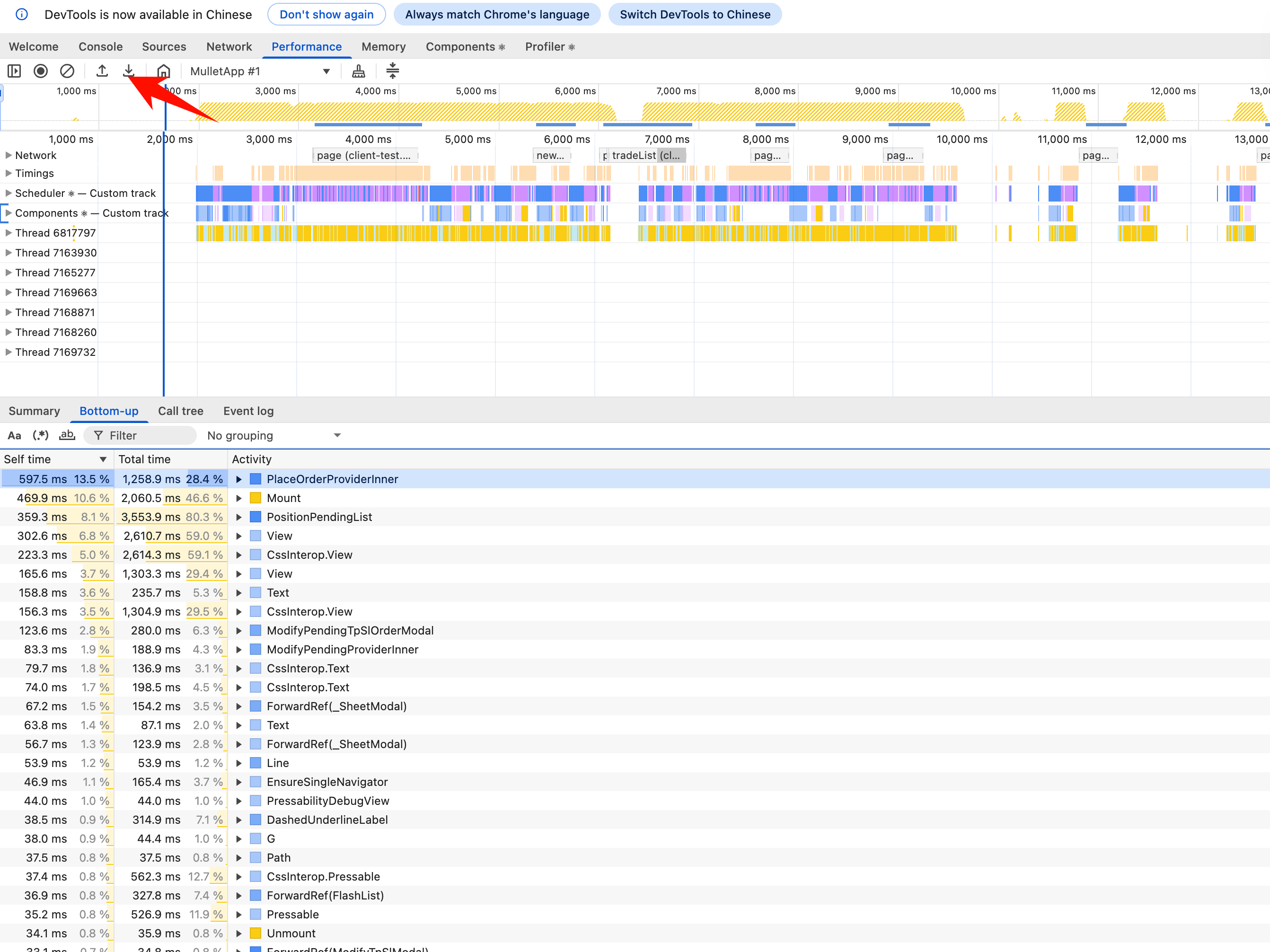
Task: Open the No grouping dropdown
Action: 274,436
